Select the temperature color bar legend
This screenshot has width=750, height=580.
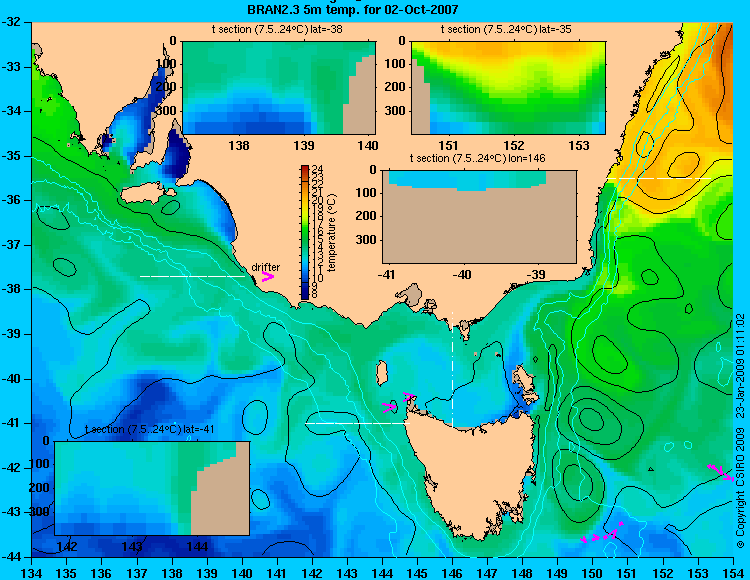305,232
